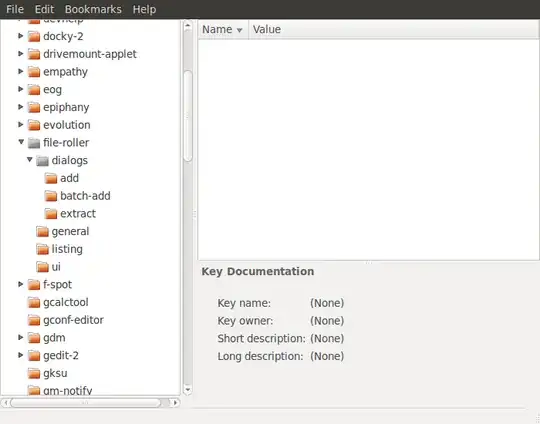The image size is (540, 424).
Task: Select the gconf-editor entry
Action: [73, 320]
